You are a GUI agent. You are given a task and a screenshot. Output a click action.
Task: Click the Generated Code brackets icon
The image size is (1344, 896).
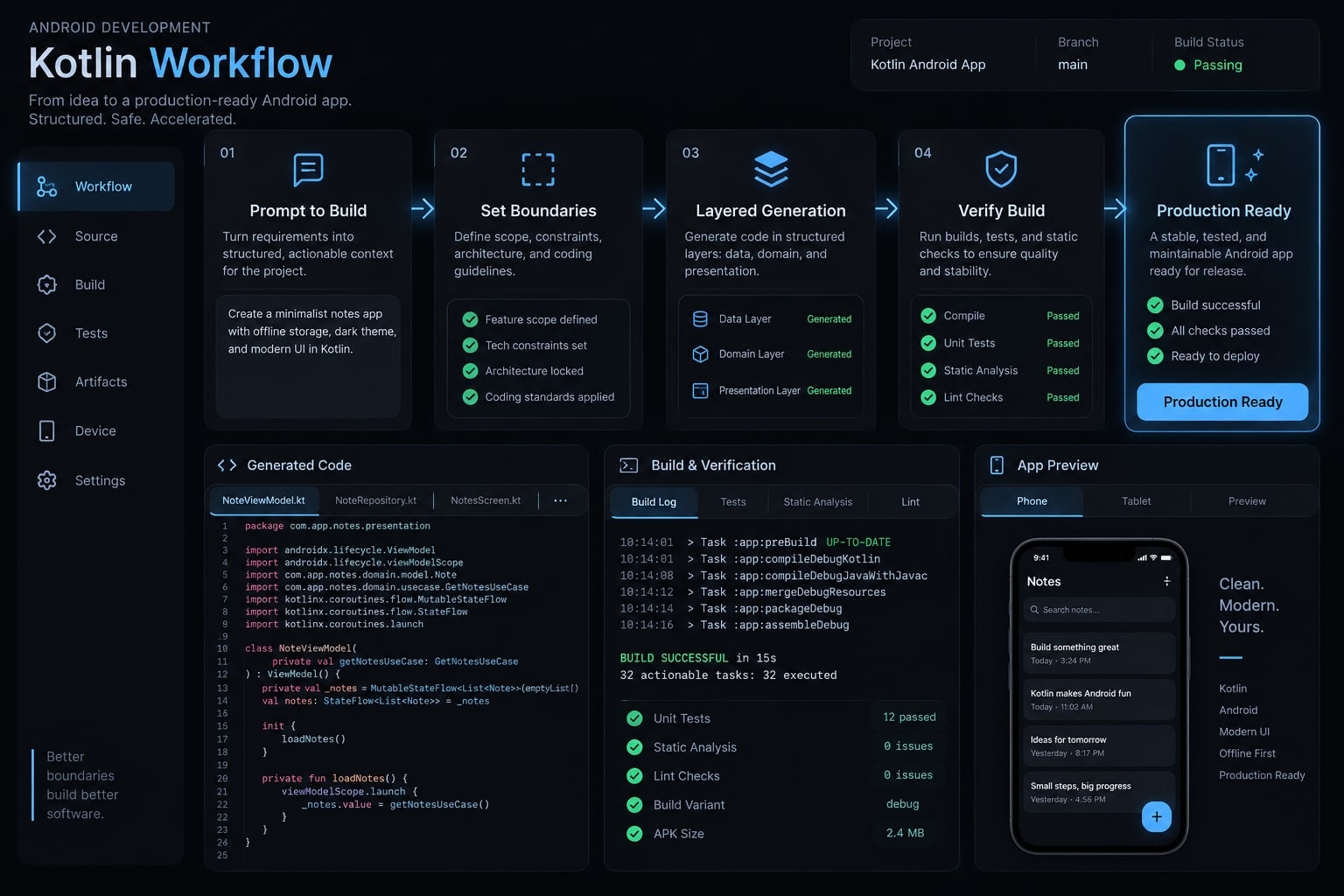[227, 465]
